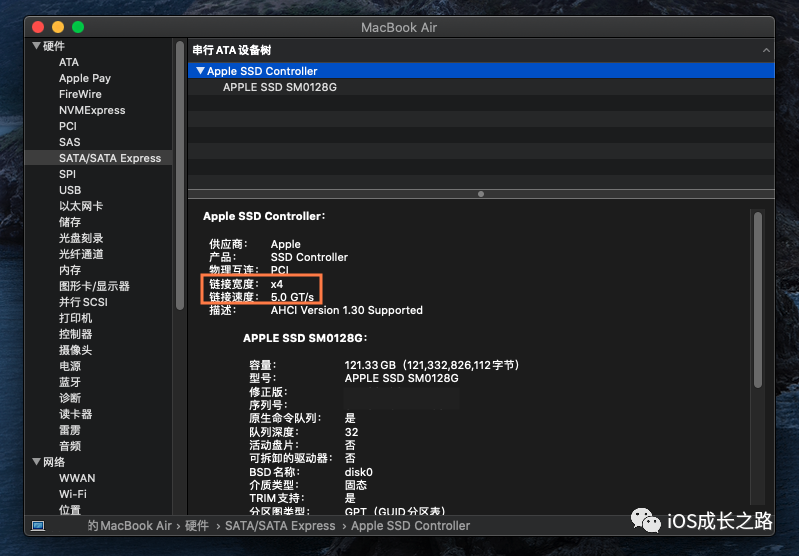799x556 pixels.
Task: Select SATA/SATA Express in sidebar
Action: tap(98, 158)
